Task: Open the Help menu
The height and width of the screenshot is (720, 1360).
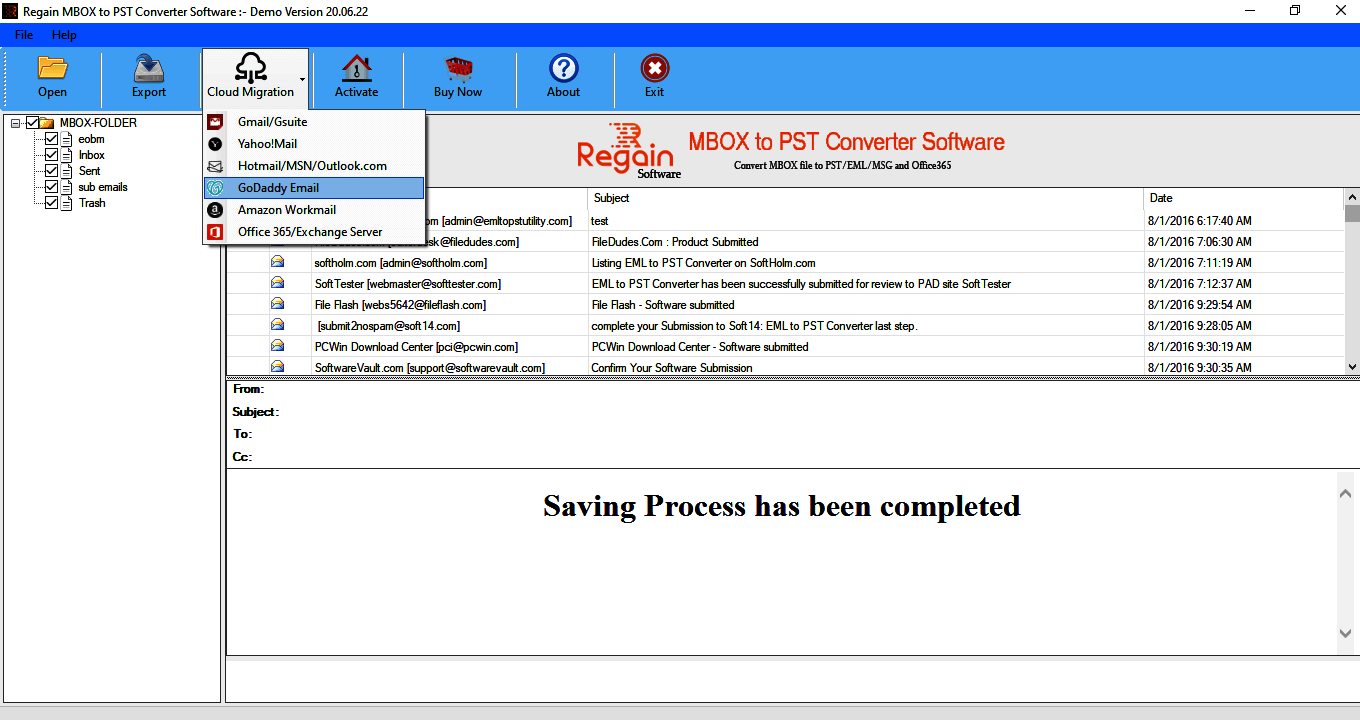Action: [64, 35]
